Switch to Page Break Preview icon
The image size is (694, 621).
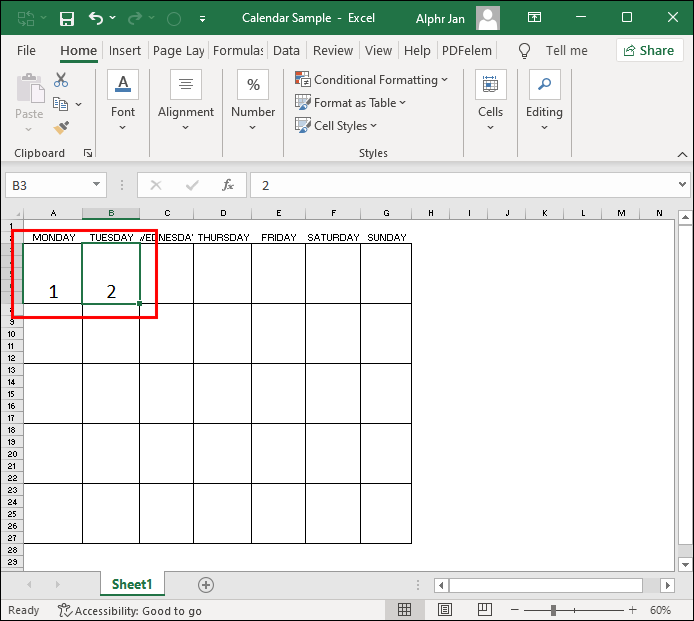click(485, 610)
